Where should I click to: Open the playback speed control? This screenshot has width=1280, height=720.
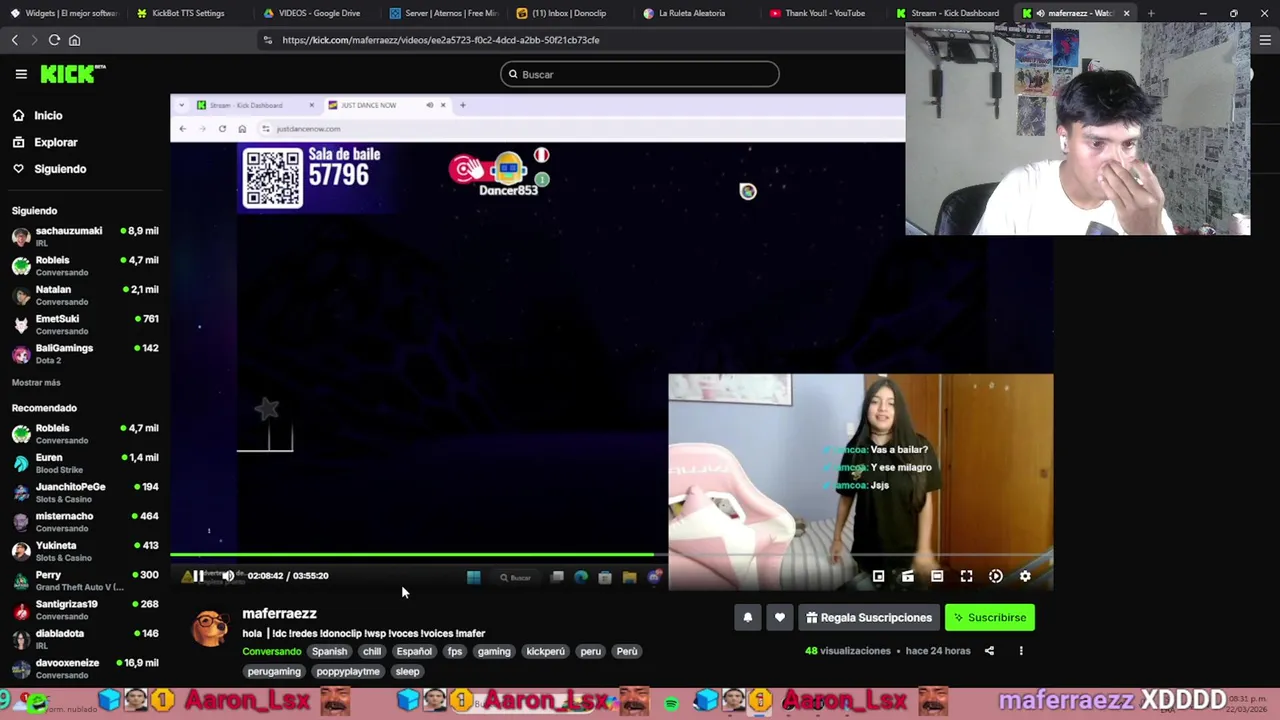click(996, 576)
